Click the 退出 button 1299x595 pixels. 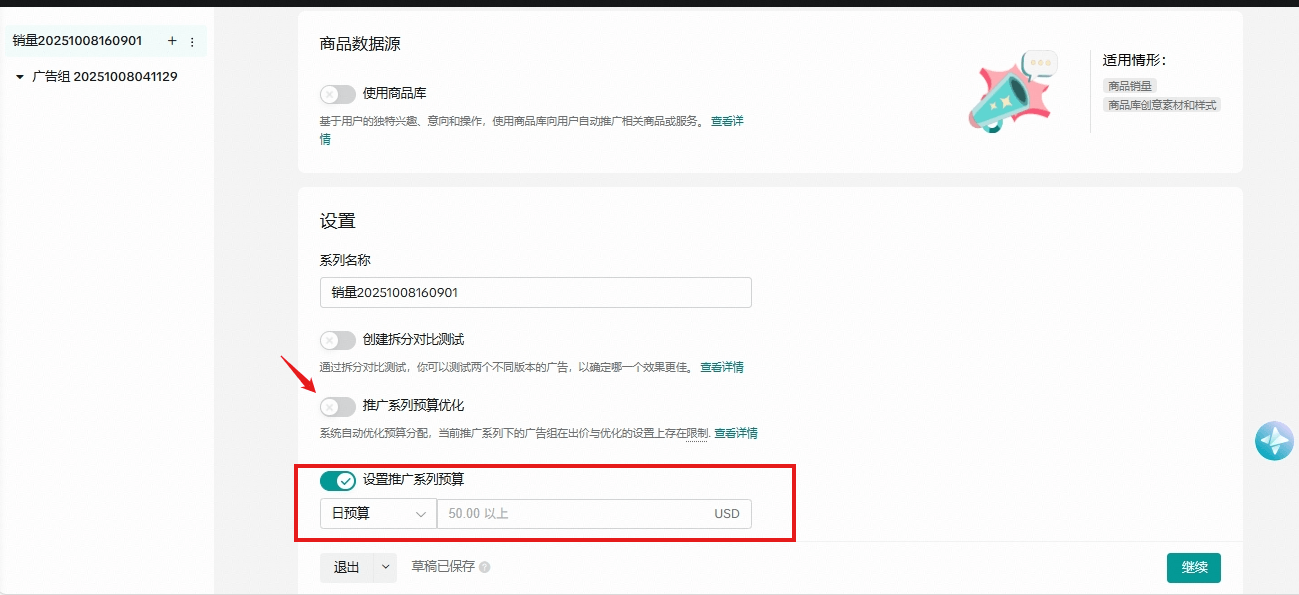(x=346, y=567)
